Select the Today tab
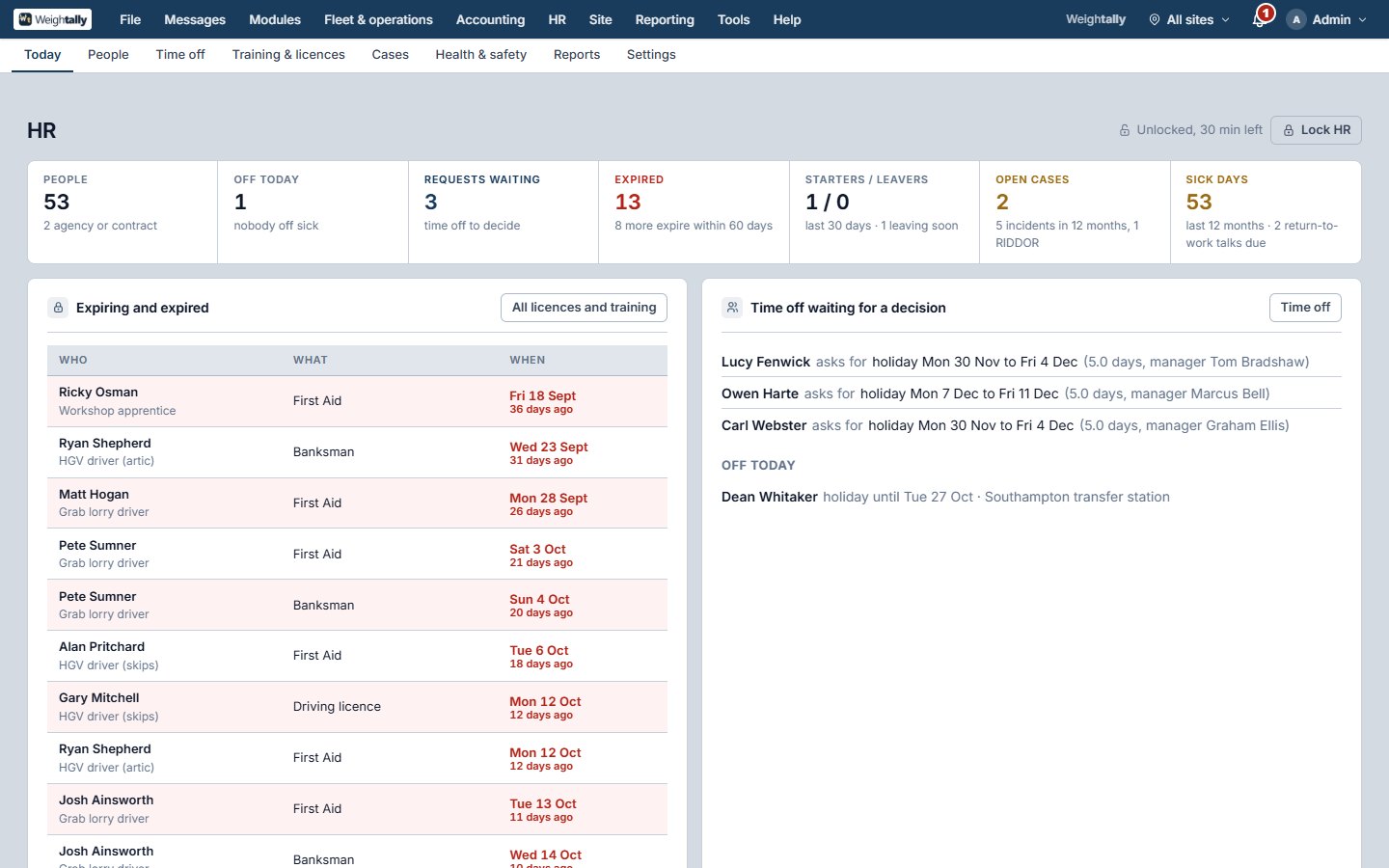The width and height of the screenshot is (1389, 868). tap(42, 55)
